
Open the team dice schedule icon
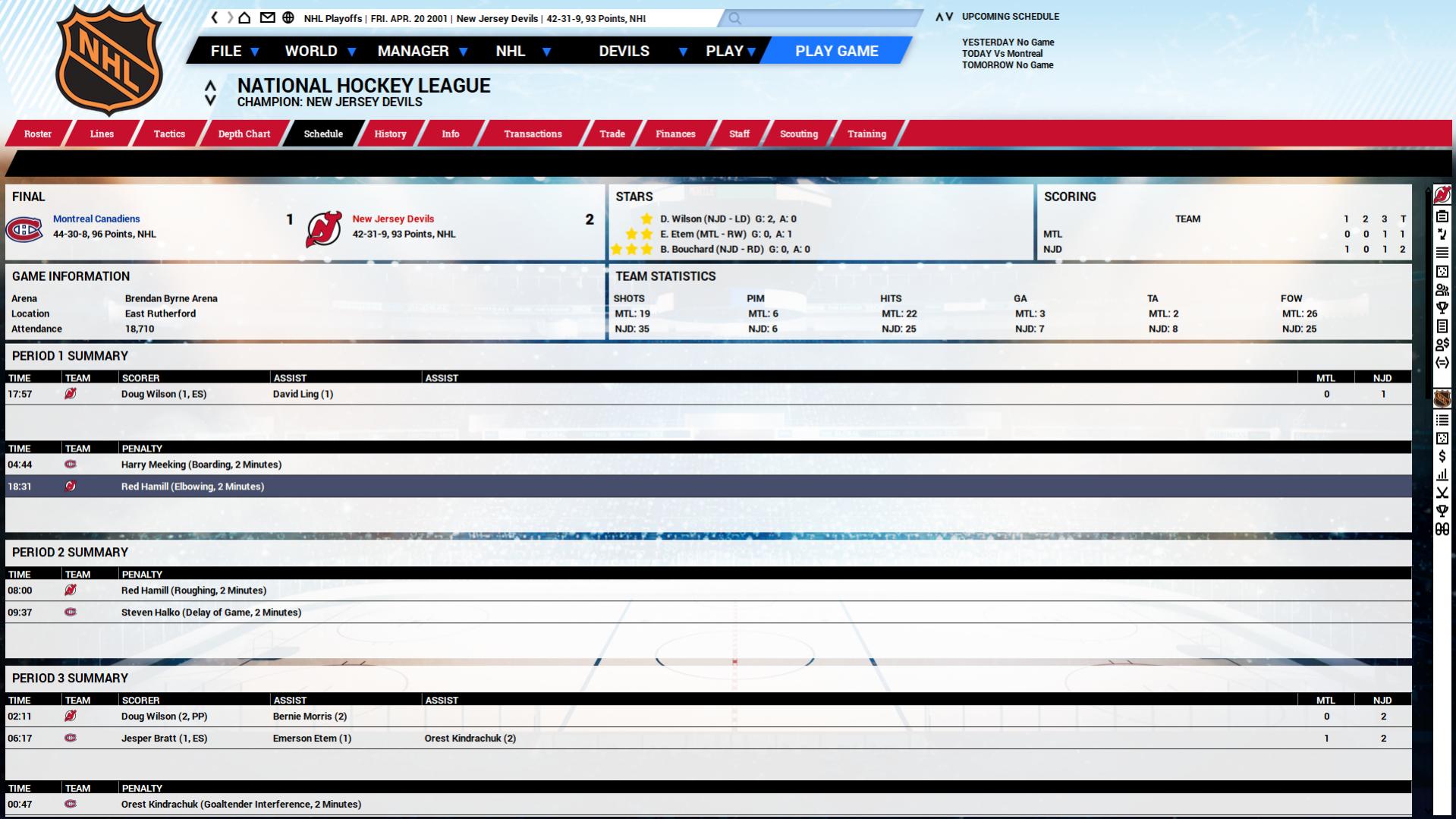(x=1442, y=271)
